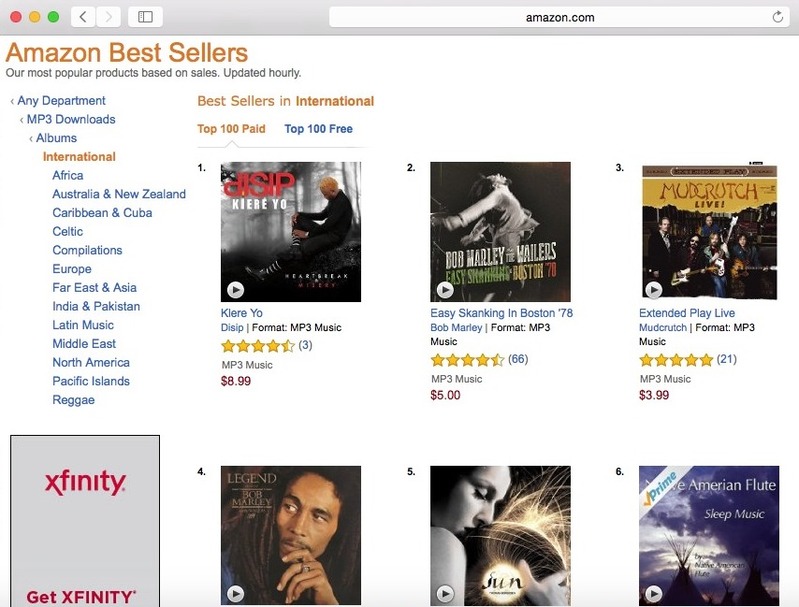Play preview of Mudcrutch Extended Play Live

pos(654,290)
